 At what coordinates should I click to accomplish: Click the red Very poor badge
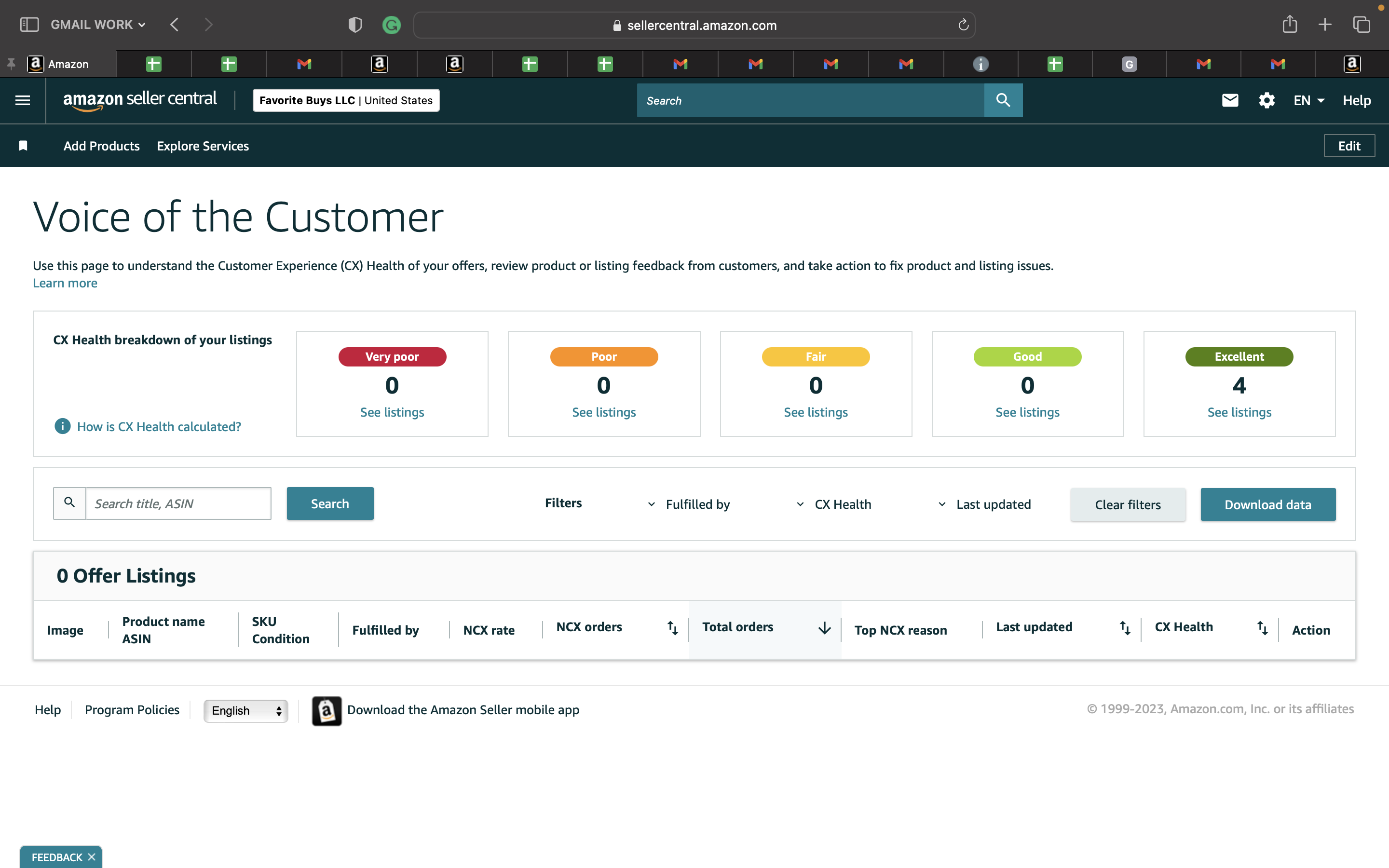392,356
